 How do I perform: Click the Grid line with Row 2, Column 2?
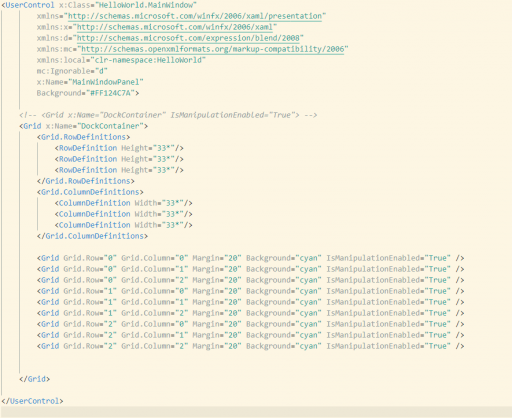[x=250, y=346]
